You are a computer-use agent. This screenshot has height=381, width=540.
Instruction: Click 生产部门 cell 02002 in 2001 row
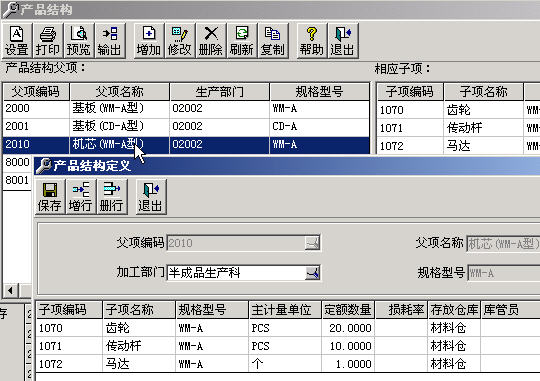(x=220, y=126)
